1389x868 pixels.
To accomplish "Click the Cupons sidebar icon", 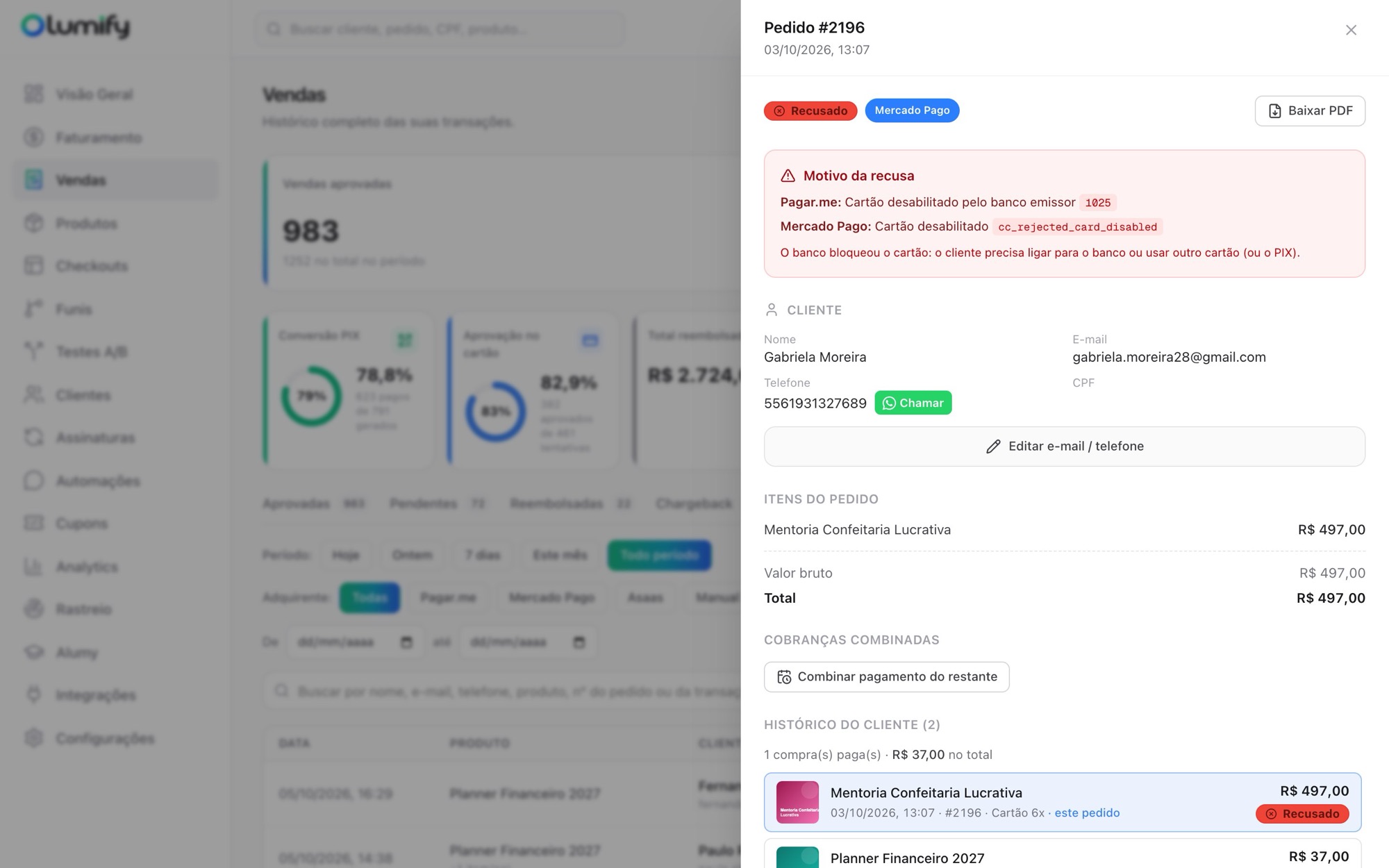I will (33, 523).
